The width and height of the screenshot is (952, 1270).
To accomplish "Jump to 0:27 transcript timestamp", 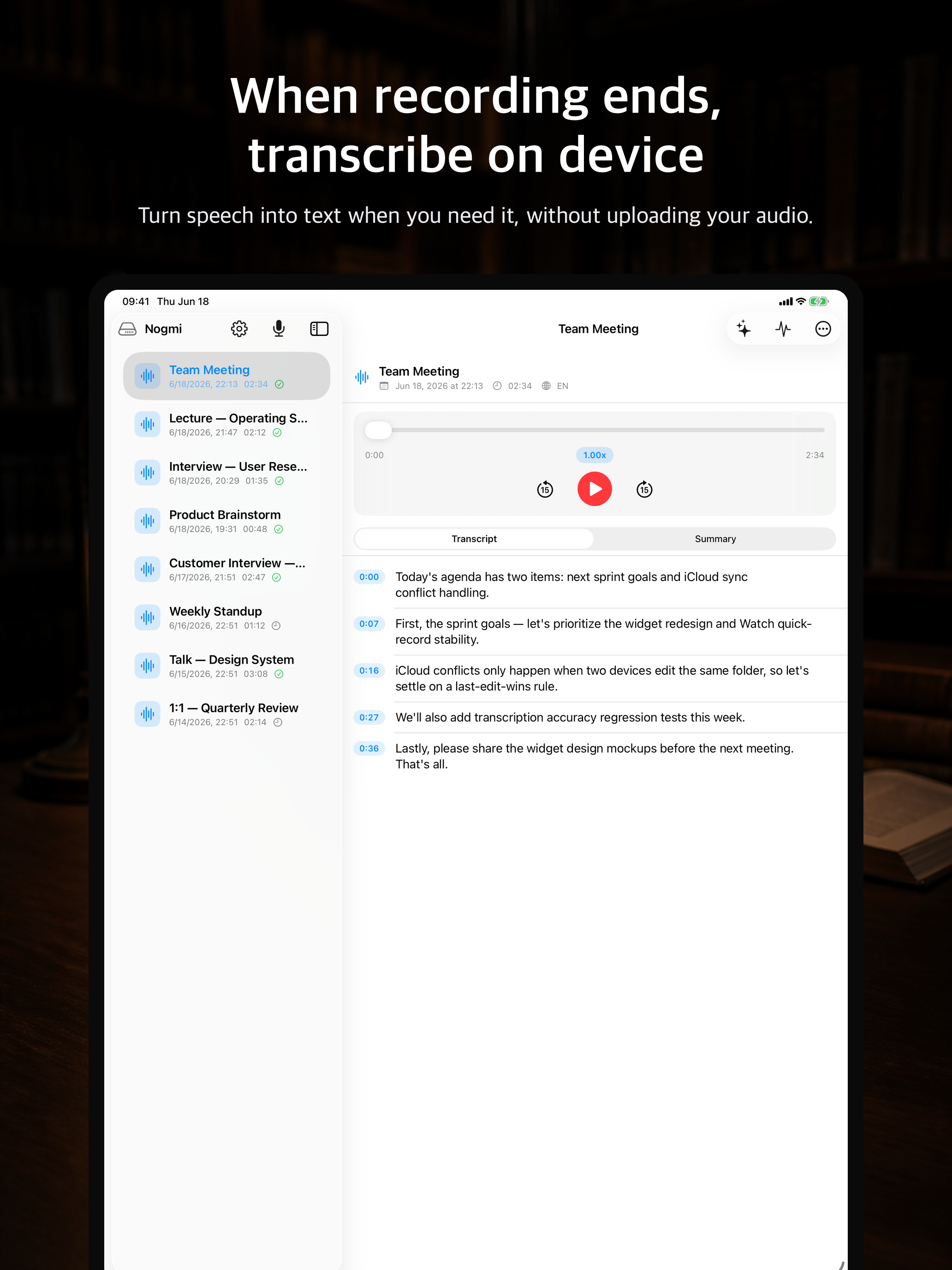I will 369,718.
